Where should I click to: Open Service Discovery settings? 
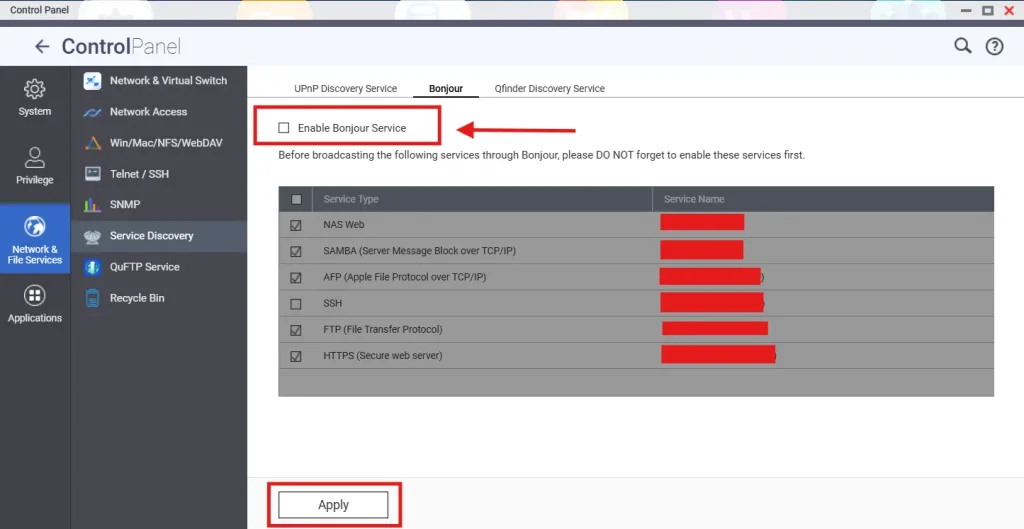[159, 236]
